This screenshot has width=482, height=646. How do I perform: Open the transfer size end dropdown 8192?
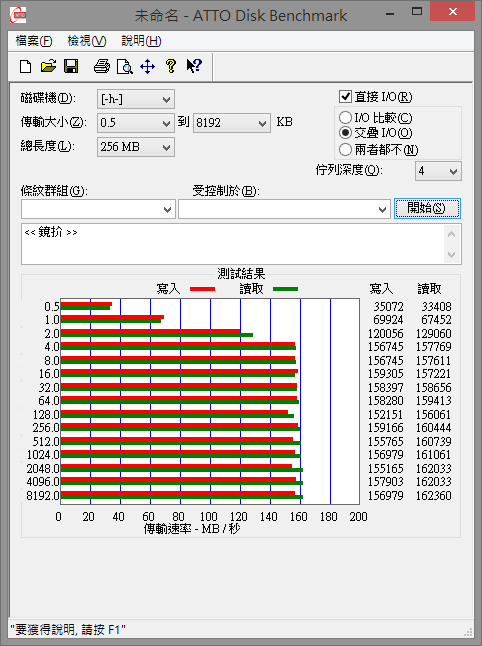coord(232,123)
